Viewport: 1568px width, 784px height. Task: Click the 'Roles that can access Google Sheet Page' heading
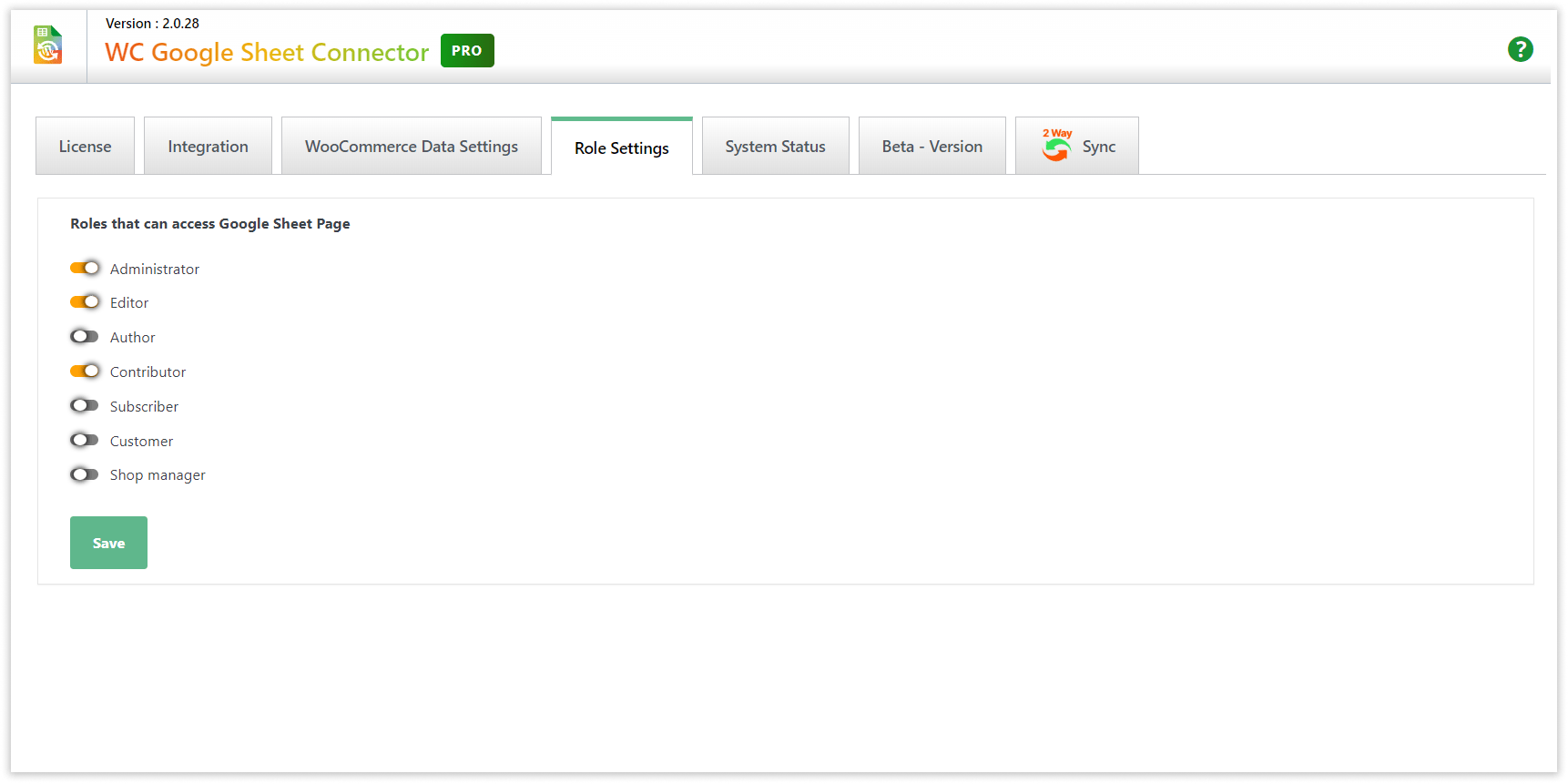click(210, 224)
